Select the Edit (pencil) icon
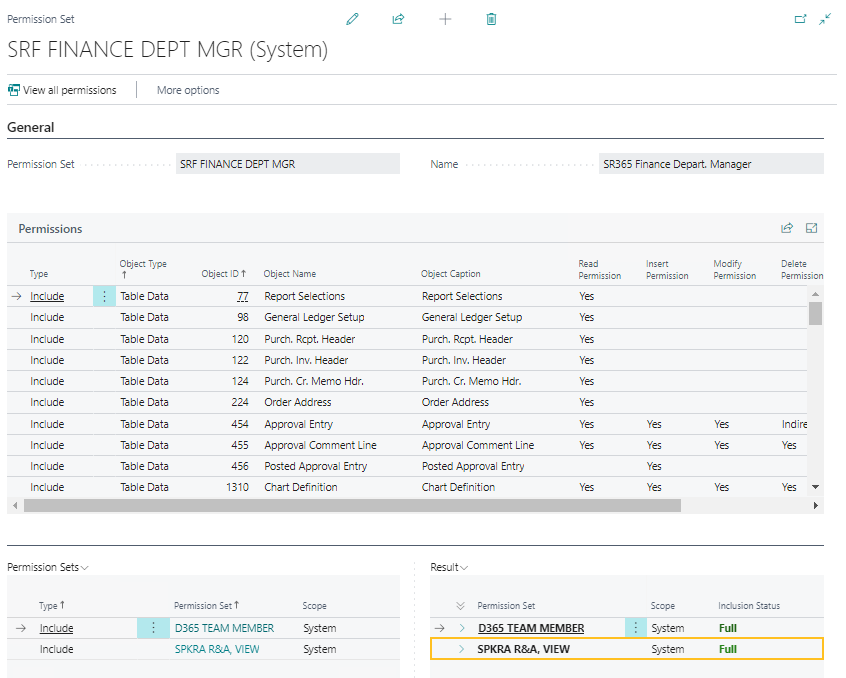The width and height of the screenshot is (846, 678). [352, 18]
